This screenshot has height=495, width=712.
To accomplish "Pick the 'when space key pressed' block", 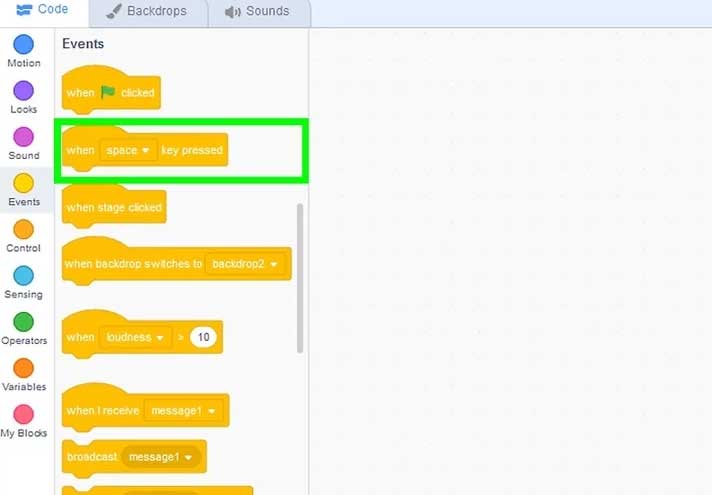I will click(x=144, y=149).
